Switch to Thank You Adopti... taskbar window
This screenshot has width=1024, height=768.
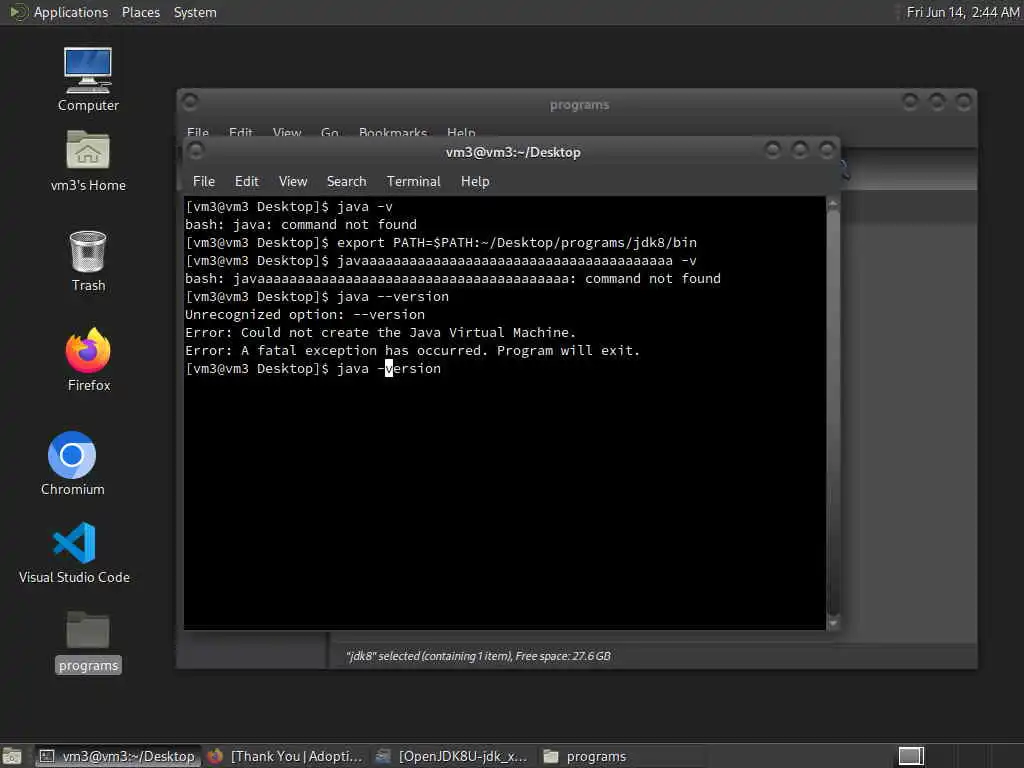coord(285,756)
